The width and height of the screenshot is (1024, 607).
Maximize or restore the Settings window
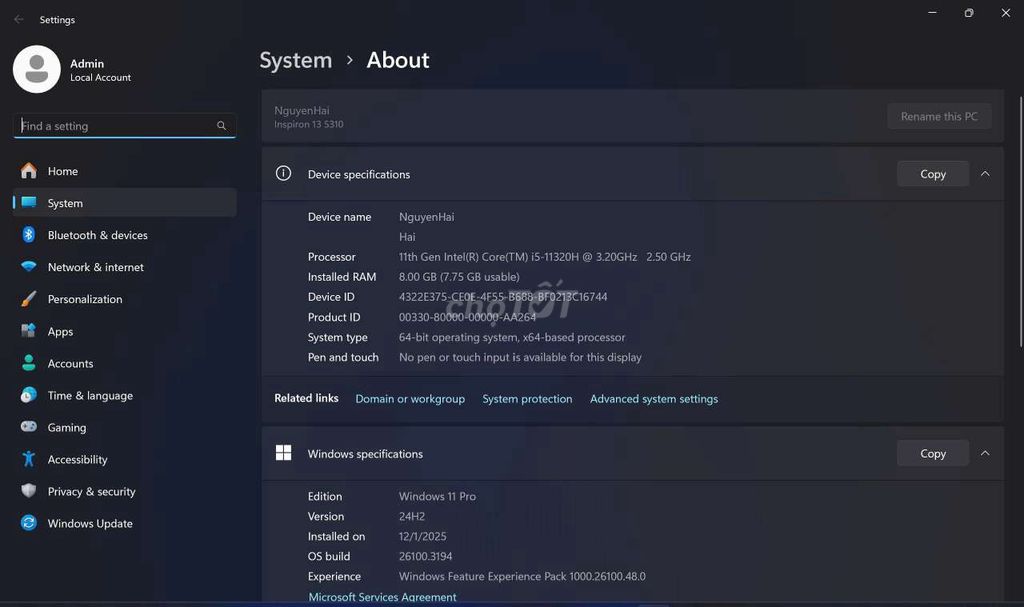[968, 12]
